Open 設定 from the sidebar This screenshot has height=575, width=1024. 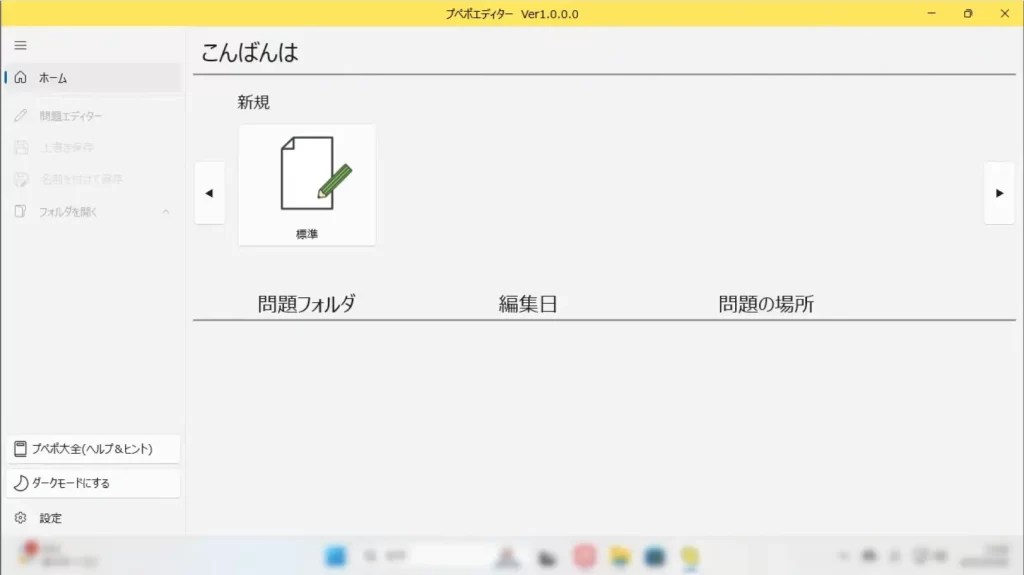click(x=51, y=518)
